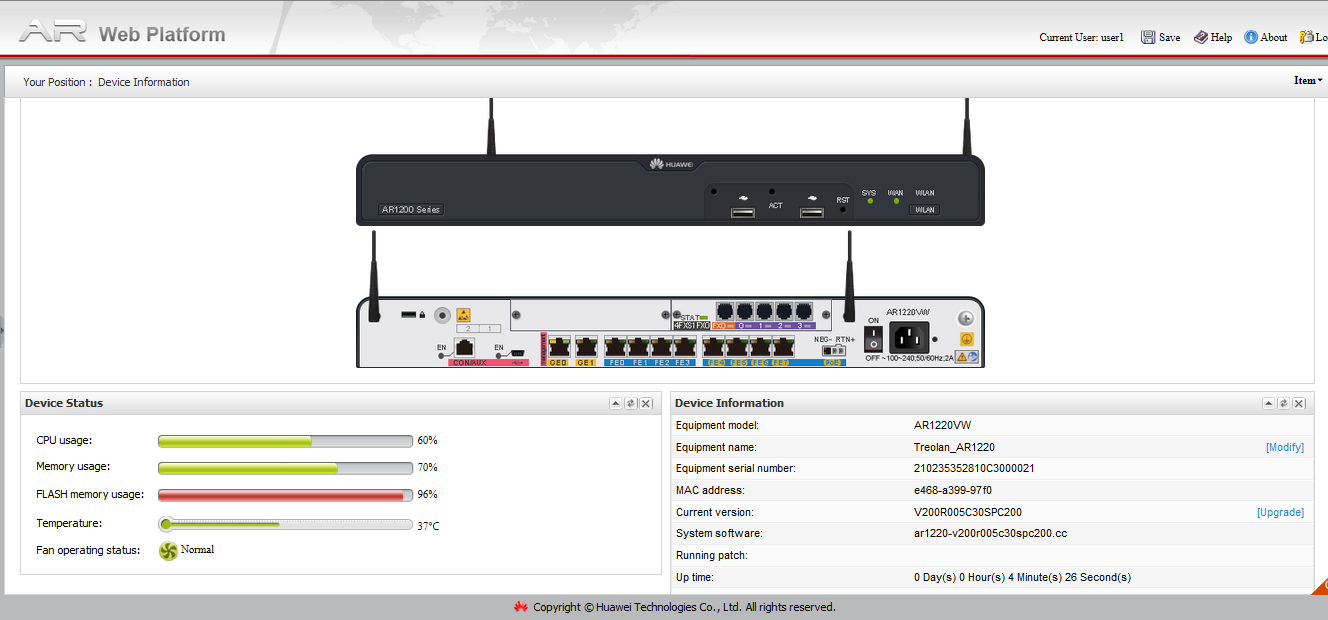
Task: Collapse the Device Status panel
Action: [x=616, y=403]
